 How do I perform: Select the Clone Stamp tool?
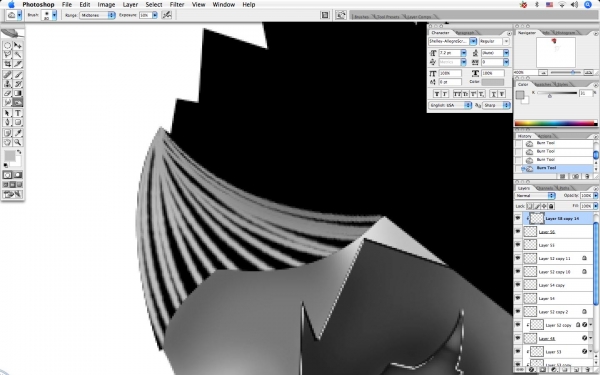(7, 84)
